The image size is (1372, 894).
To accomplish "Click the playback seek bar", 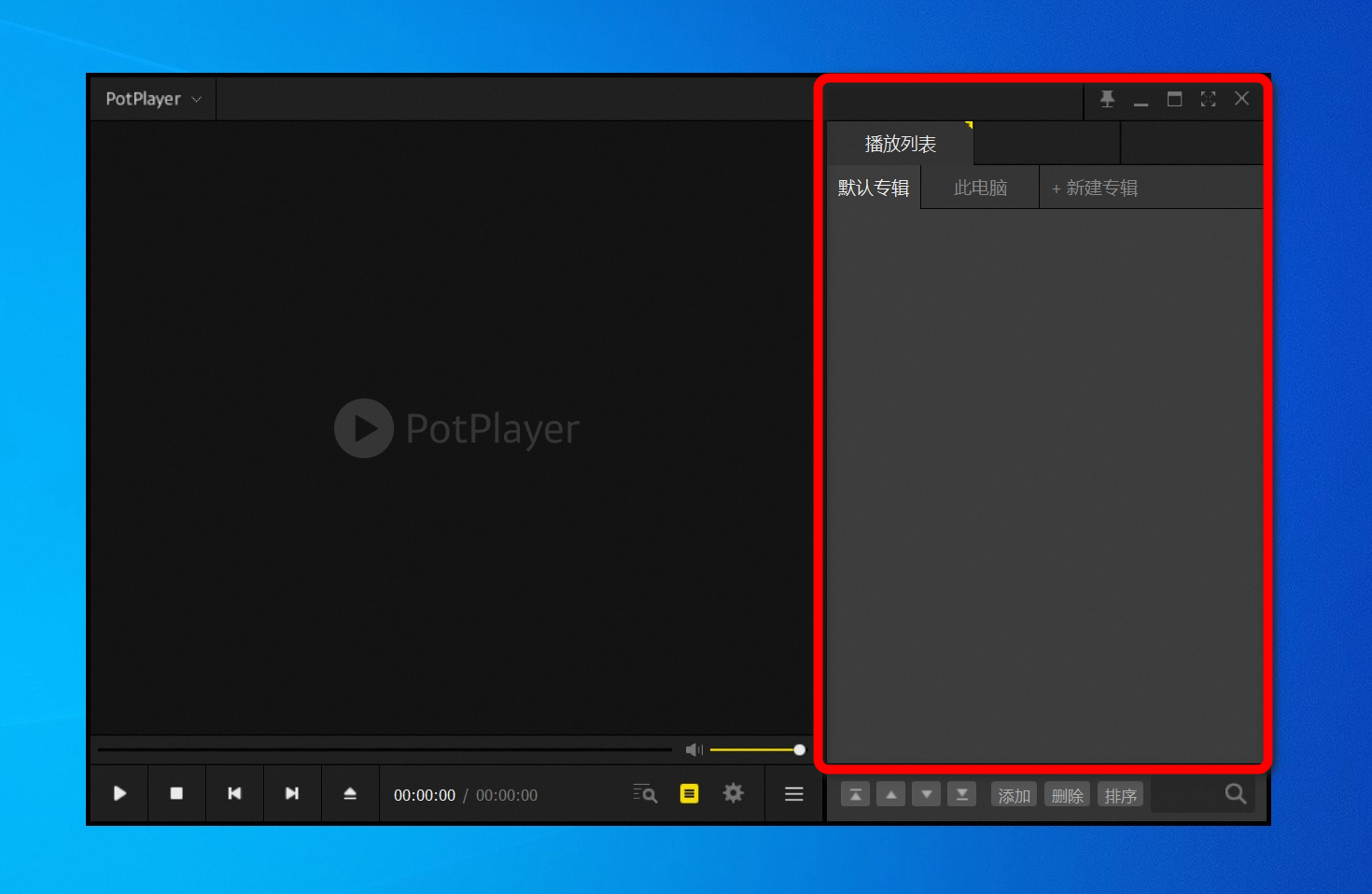I will point(385,749).
